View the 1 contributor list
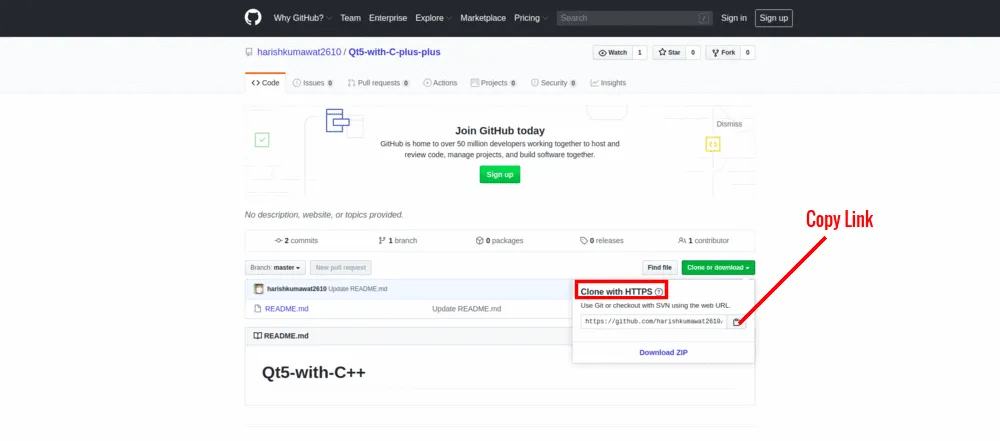Image resolution: width=1000 pixels, height=441 pixels. (x=703, y=241)
